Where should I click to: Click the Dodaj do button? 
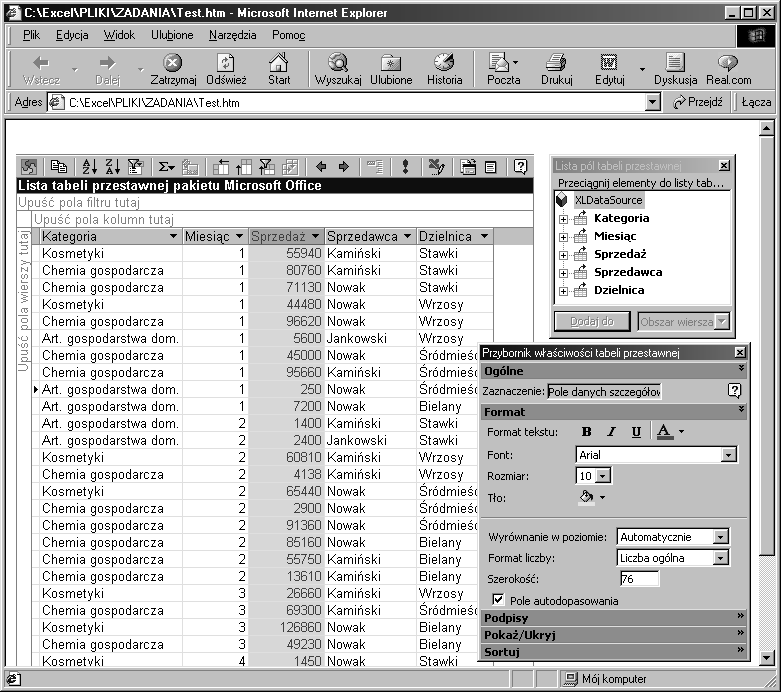[x=592, y=321]
